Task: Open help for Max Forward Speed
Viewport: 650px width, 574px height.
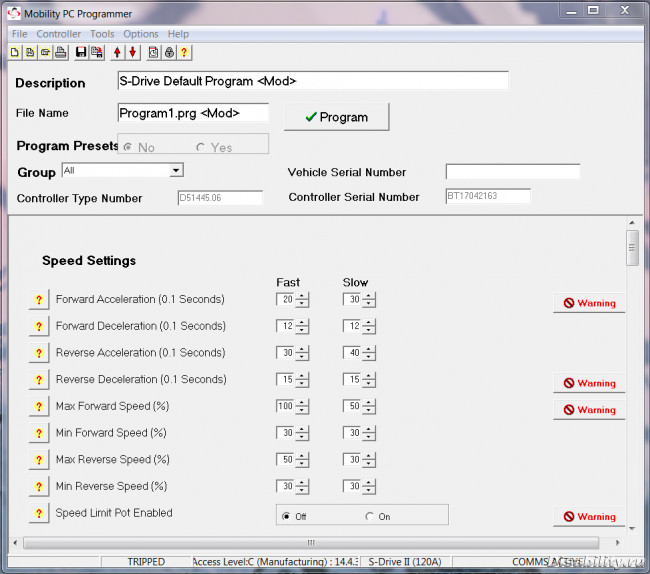Action: (39, 406)
